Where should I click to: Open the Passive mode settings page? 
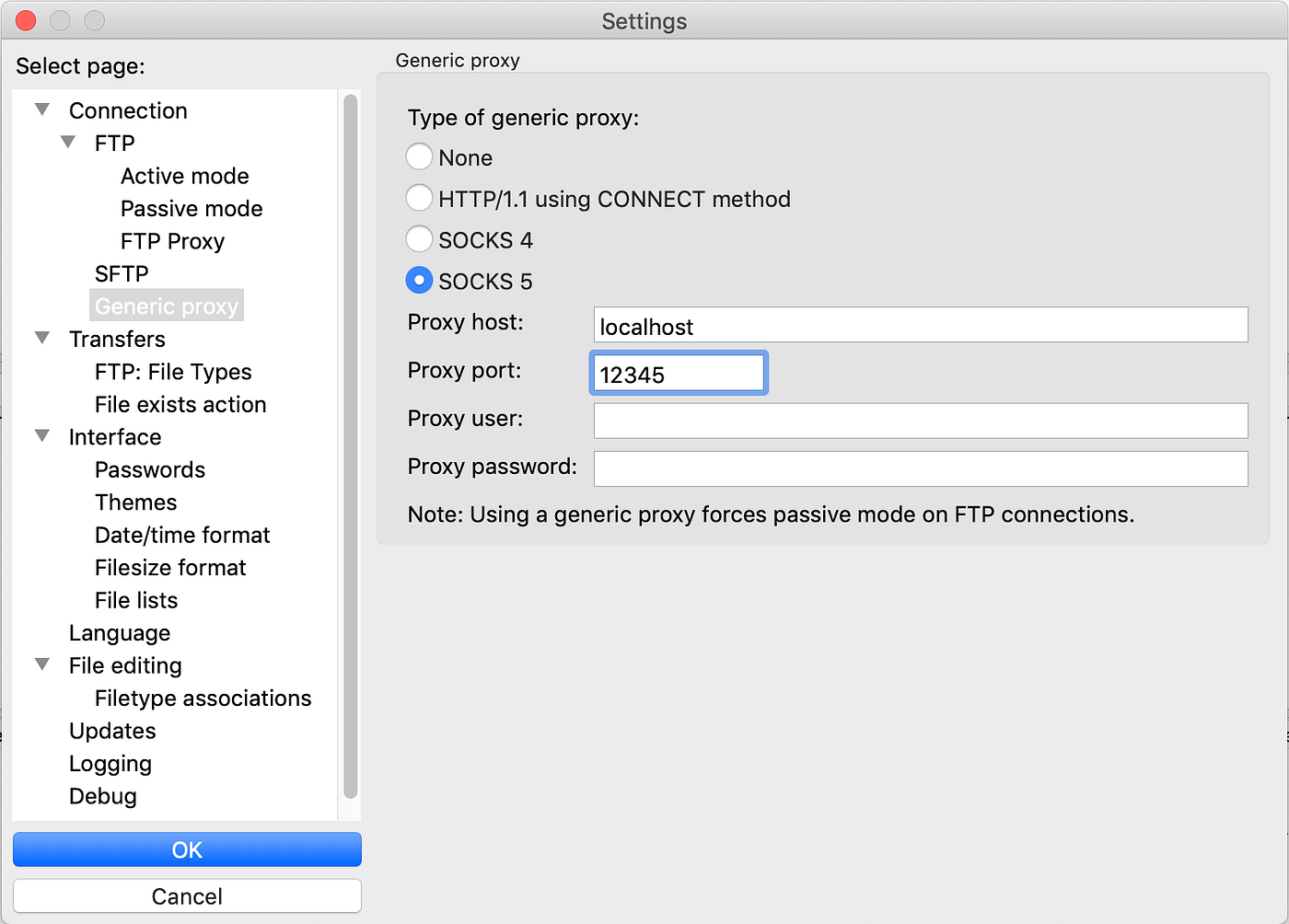pyautogui.click(x=192, y=209)
